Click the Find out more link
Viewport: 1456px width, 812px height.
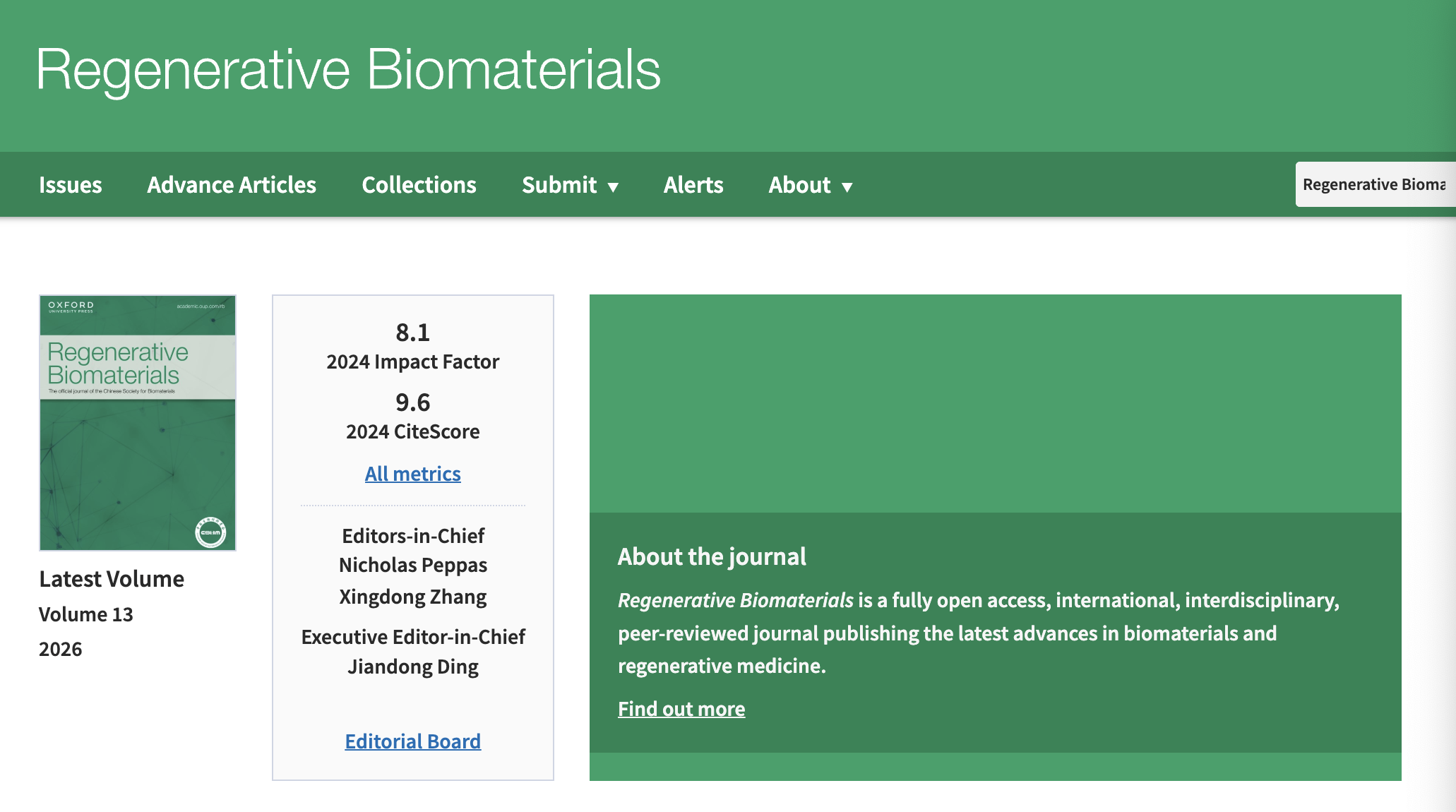pos(681,709)
